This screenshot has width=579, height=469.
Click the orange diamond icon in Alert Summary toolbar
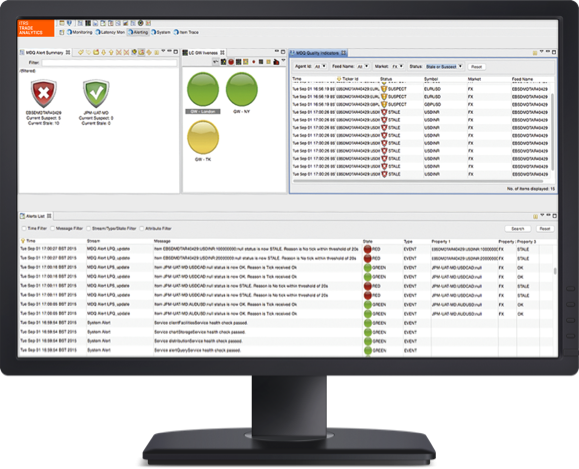coord(149,52)
